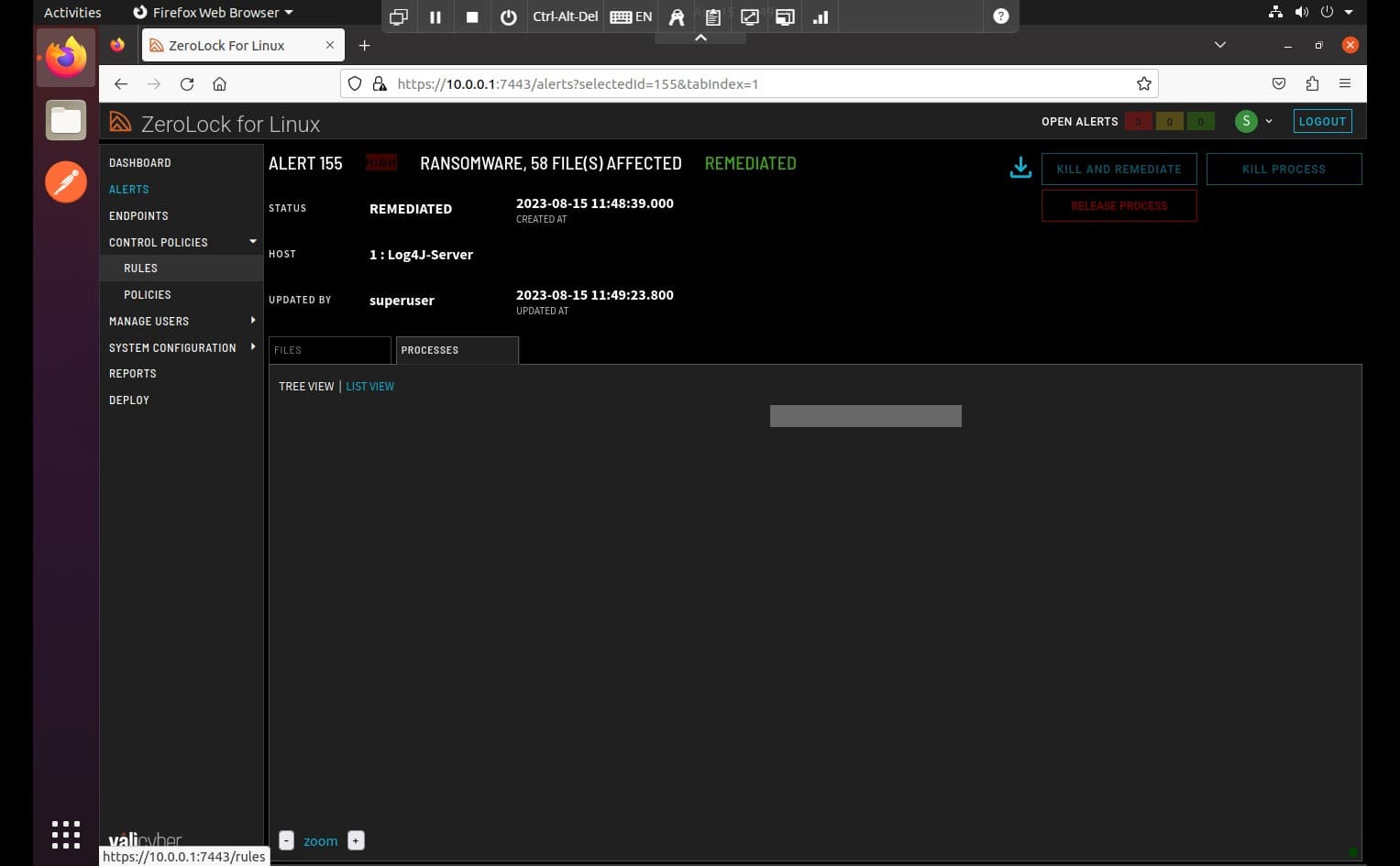Expand the user account dropdown chevron
The height and width of the screenshot is (866, 1400).
click(x=1269, y=121)
